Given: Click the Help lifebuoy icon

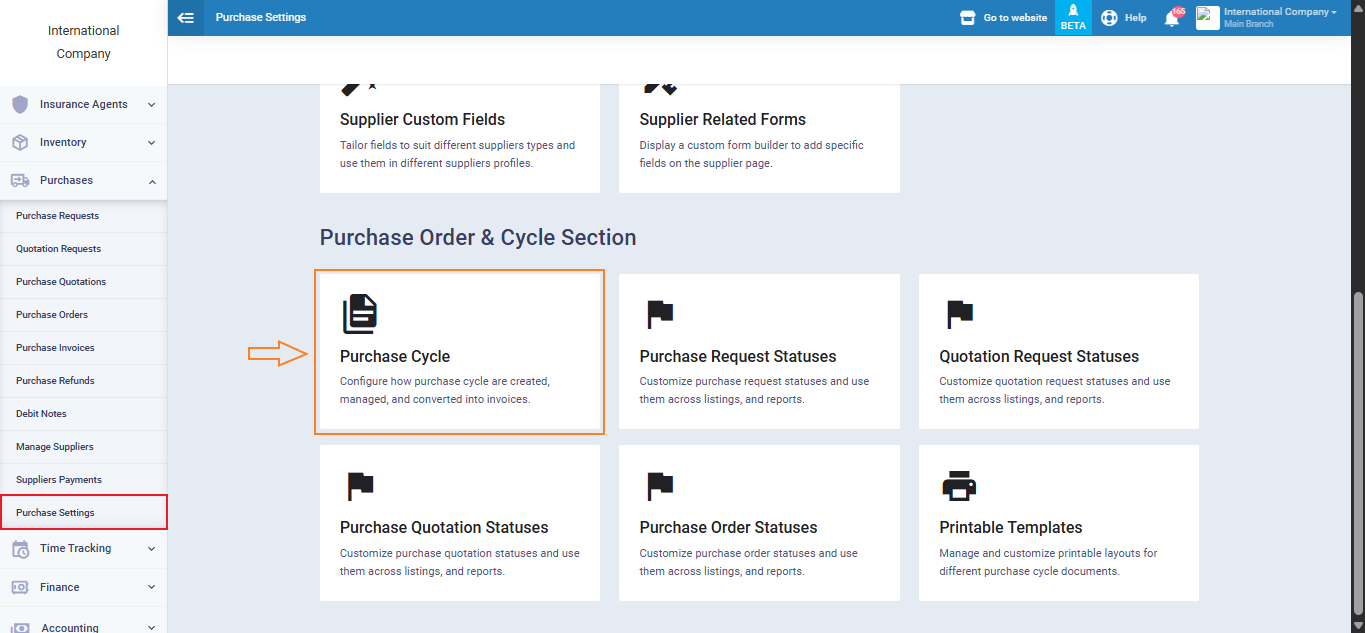Looking at the screenshot, I should tap(1109, 18).
